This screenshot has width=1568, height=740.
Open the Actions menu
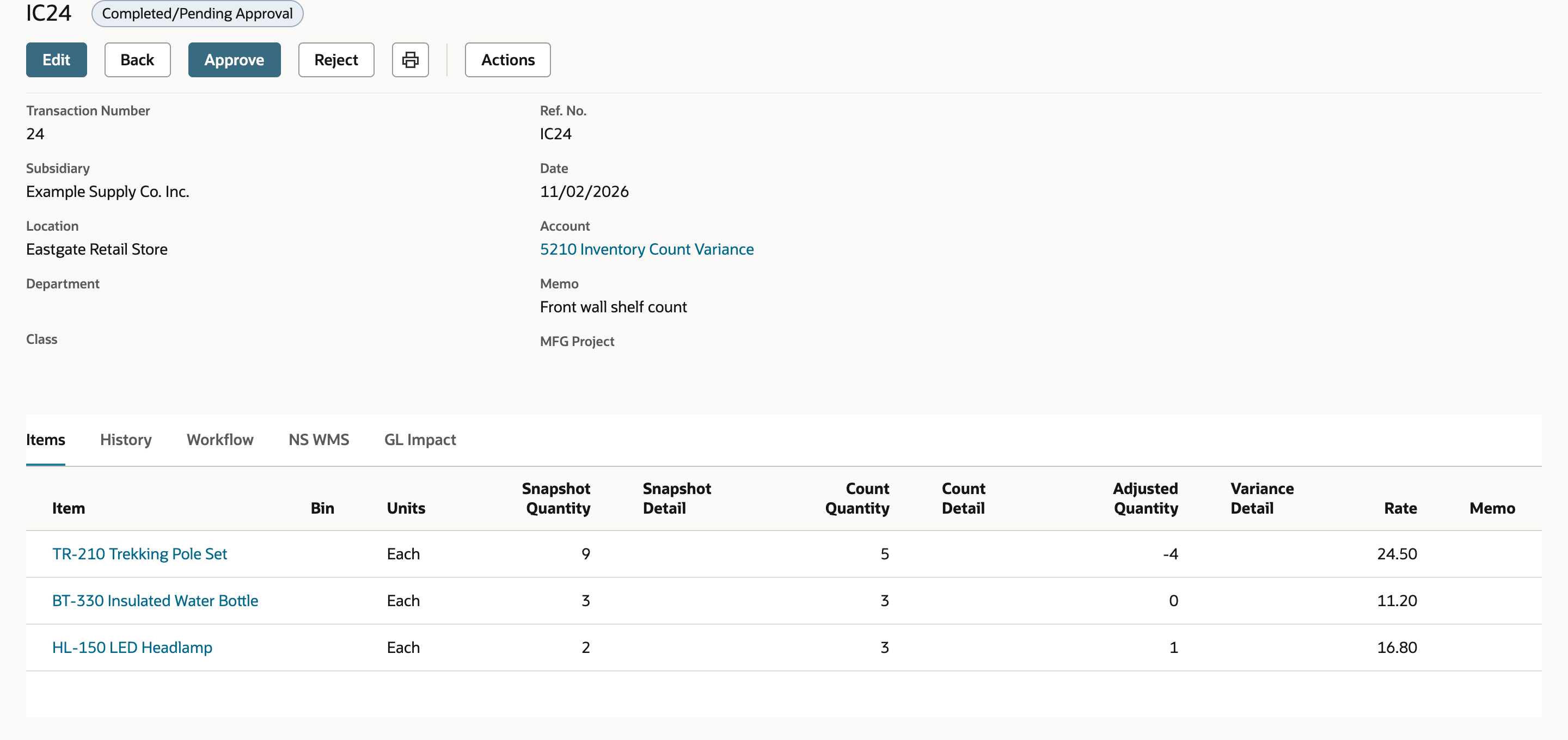507,60
